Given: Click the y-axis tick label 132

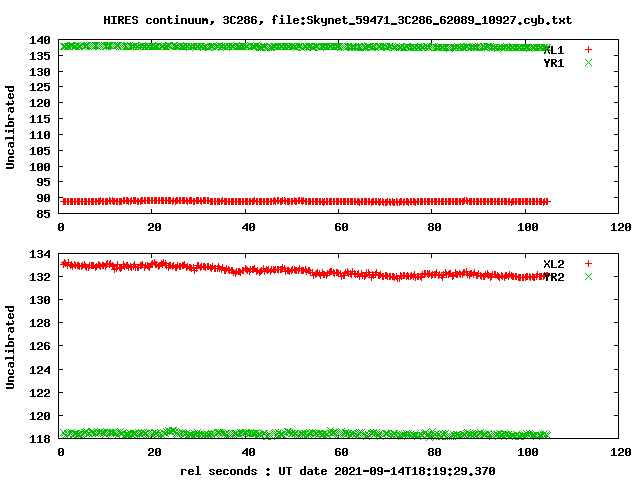Looking at the screenshot, I should pyautogui.click(x=40, y=277).
